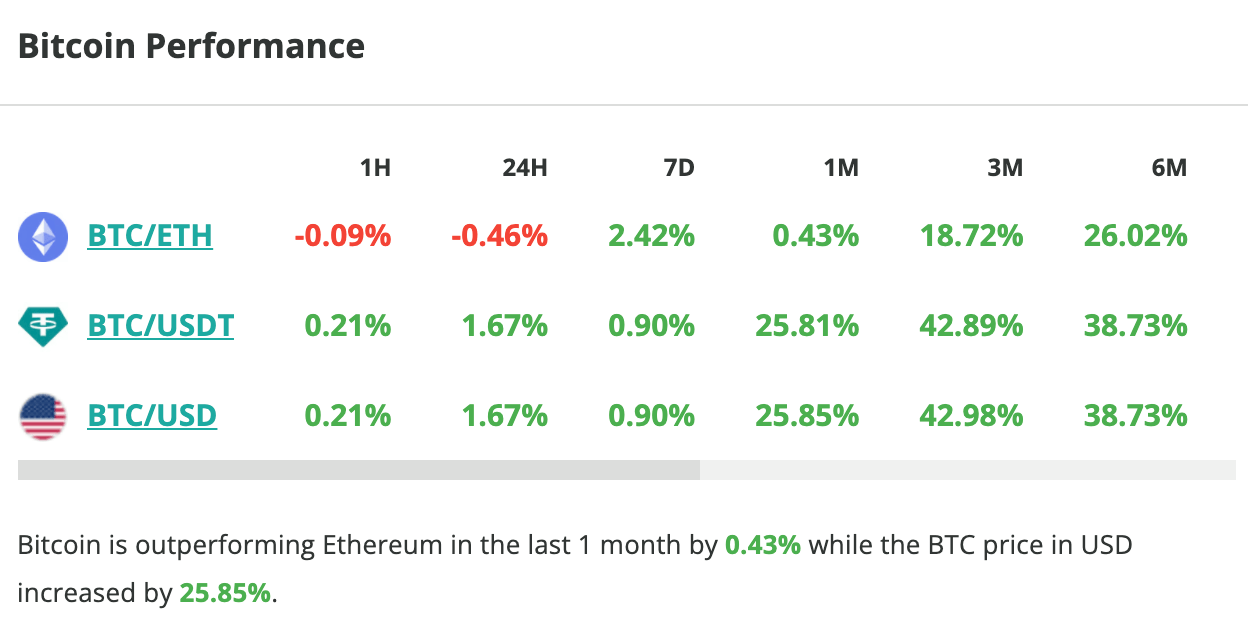Click green 0.43% in the summary sentence
This screenshot has height=642, width=1248.
[763, 546]
